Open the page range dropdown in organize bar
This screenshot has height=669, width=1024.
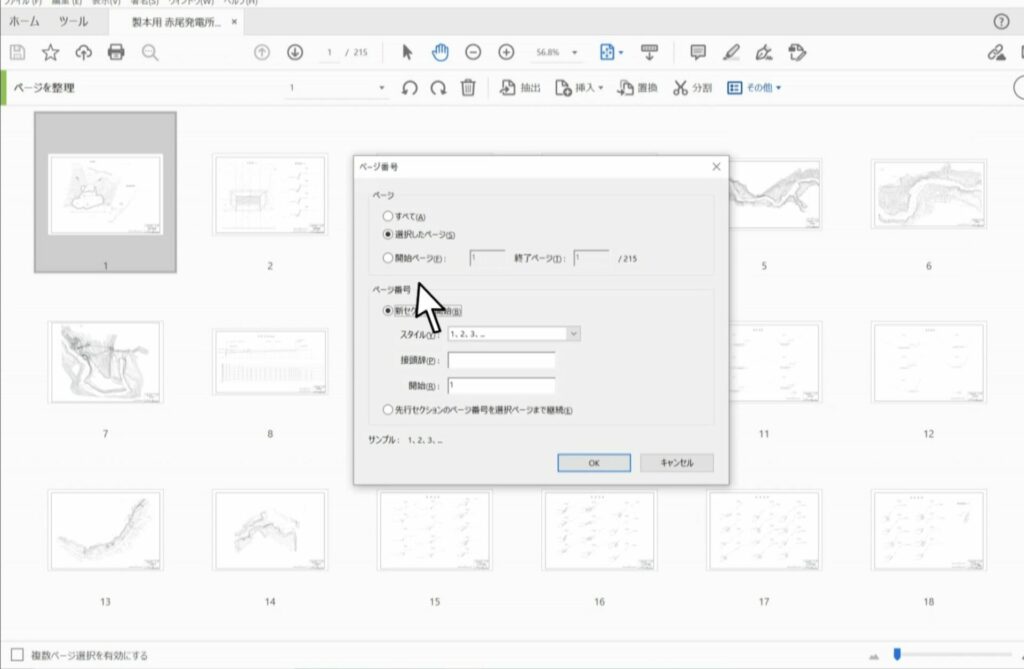coord(381,88)
